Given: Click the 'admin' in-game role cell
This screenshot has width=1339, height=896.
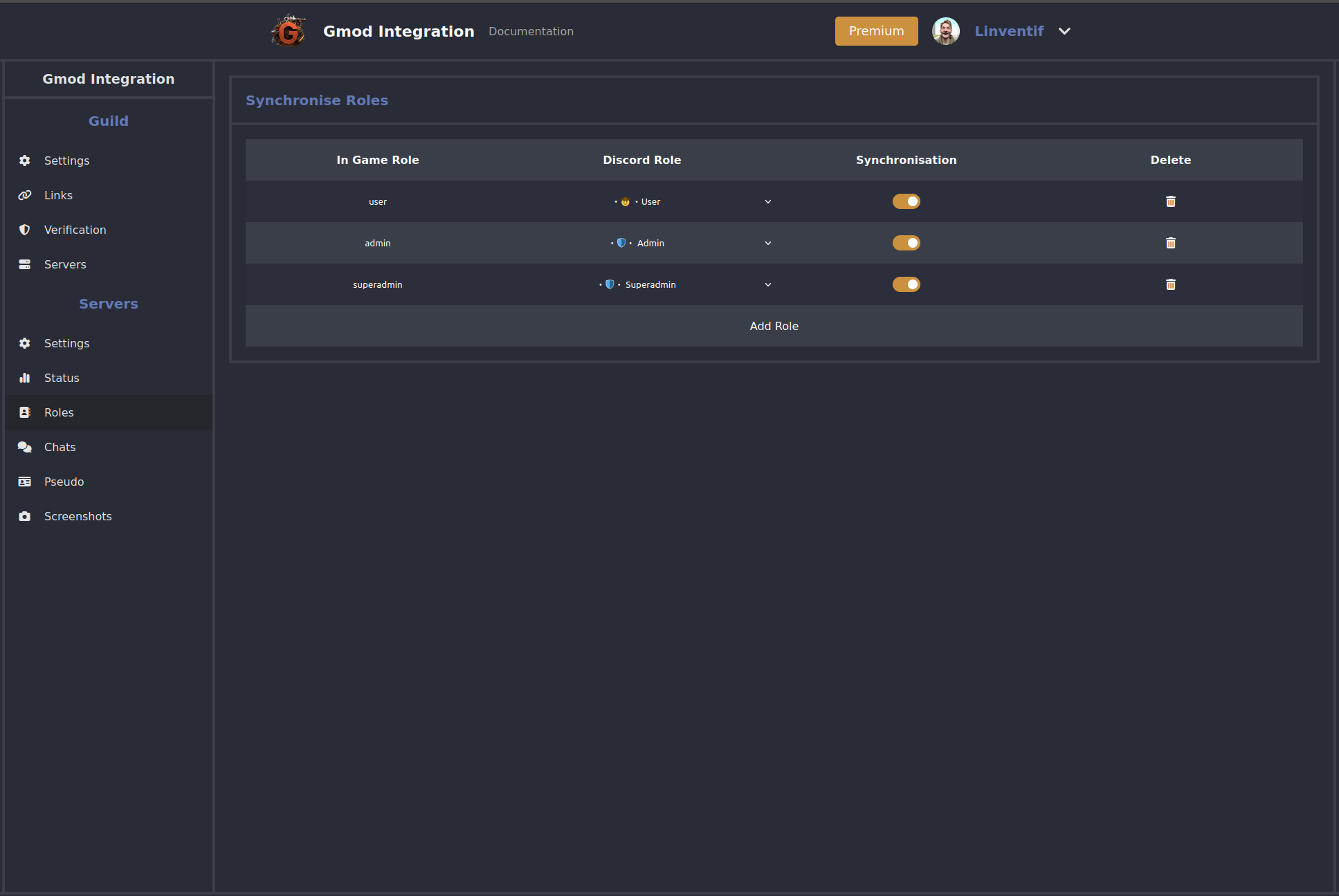Looking at the screenshot, I should click(x=378, y=243).
